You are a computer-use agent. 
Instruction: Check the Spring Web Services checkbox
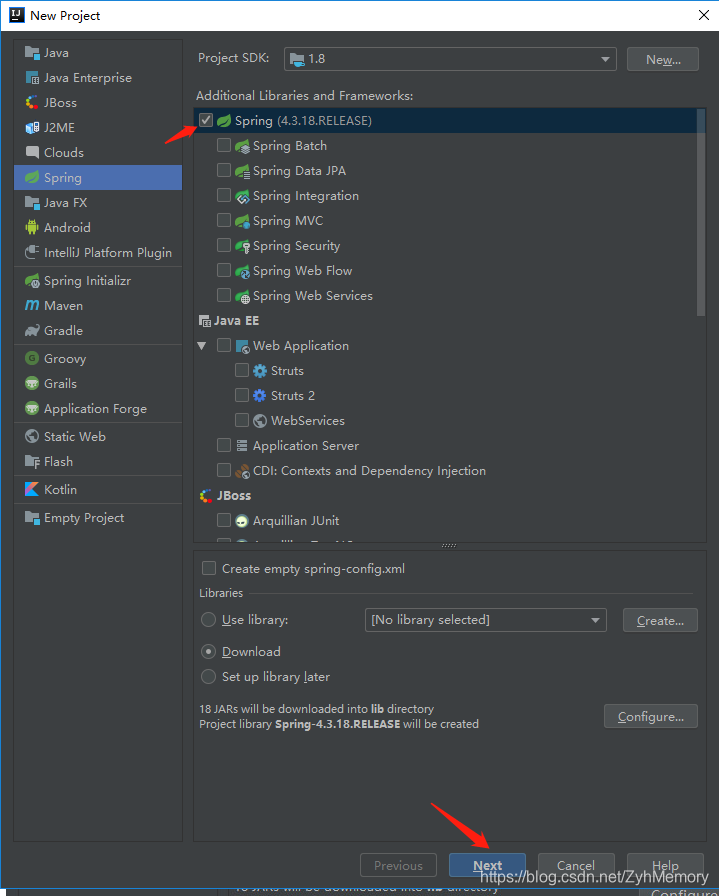click(224, 295)
